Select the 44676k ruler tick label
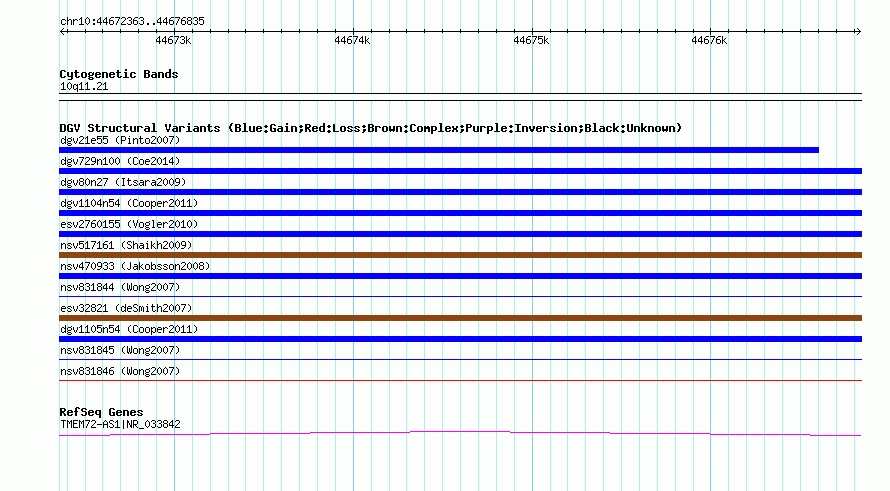 709,40
